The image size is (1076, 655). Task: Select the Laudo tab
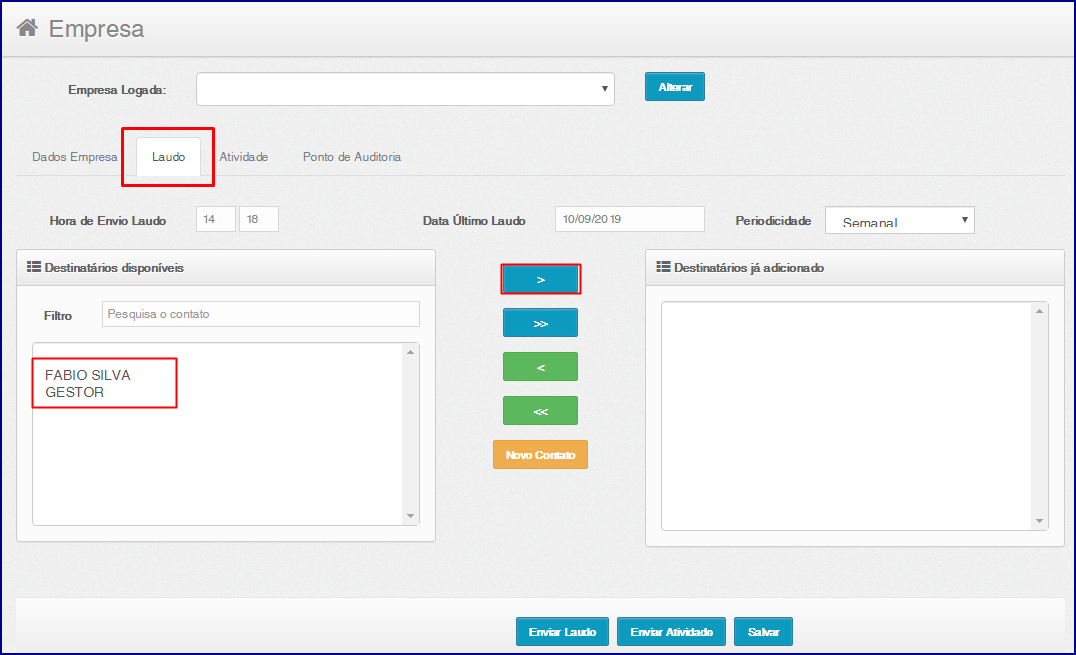(x=168, y=157)
